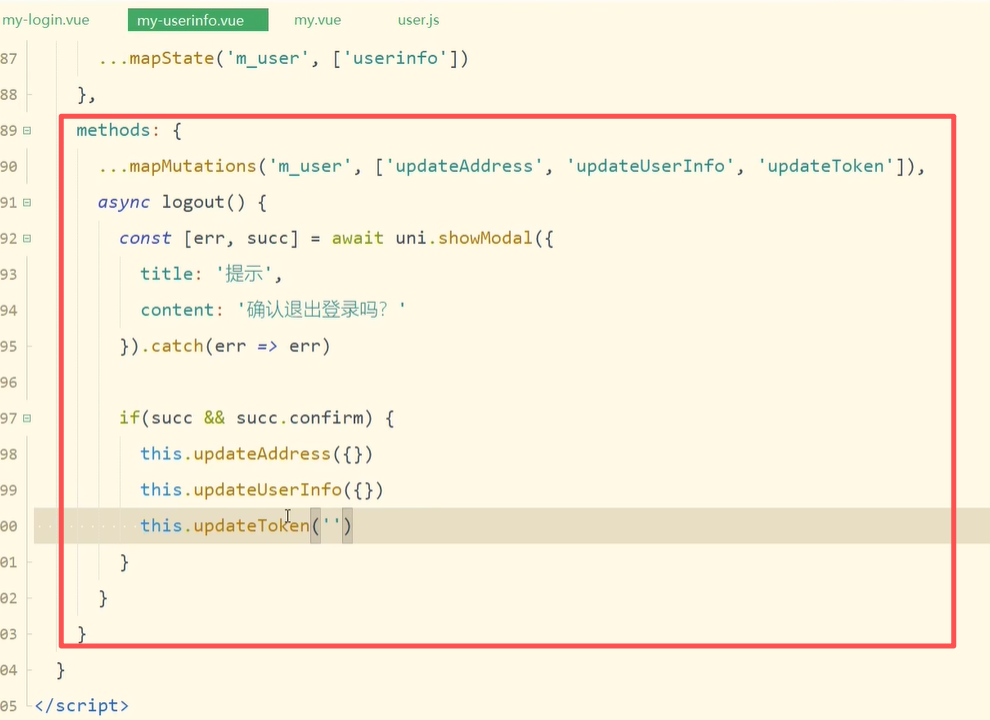
Task: Collapse the methods block fold on line 89
Action: pos(27,131)
